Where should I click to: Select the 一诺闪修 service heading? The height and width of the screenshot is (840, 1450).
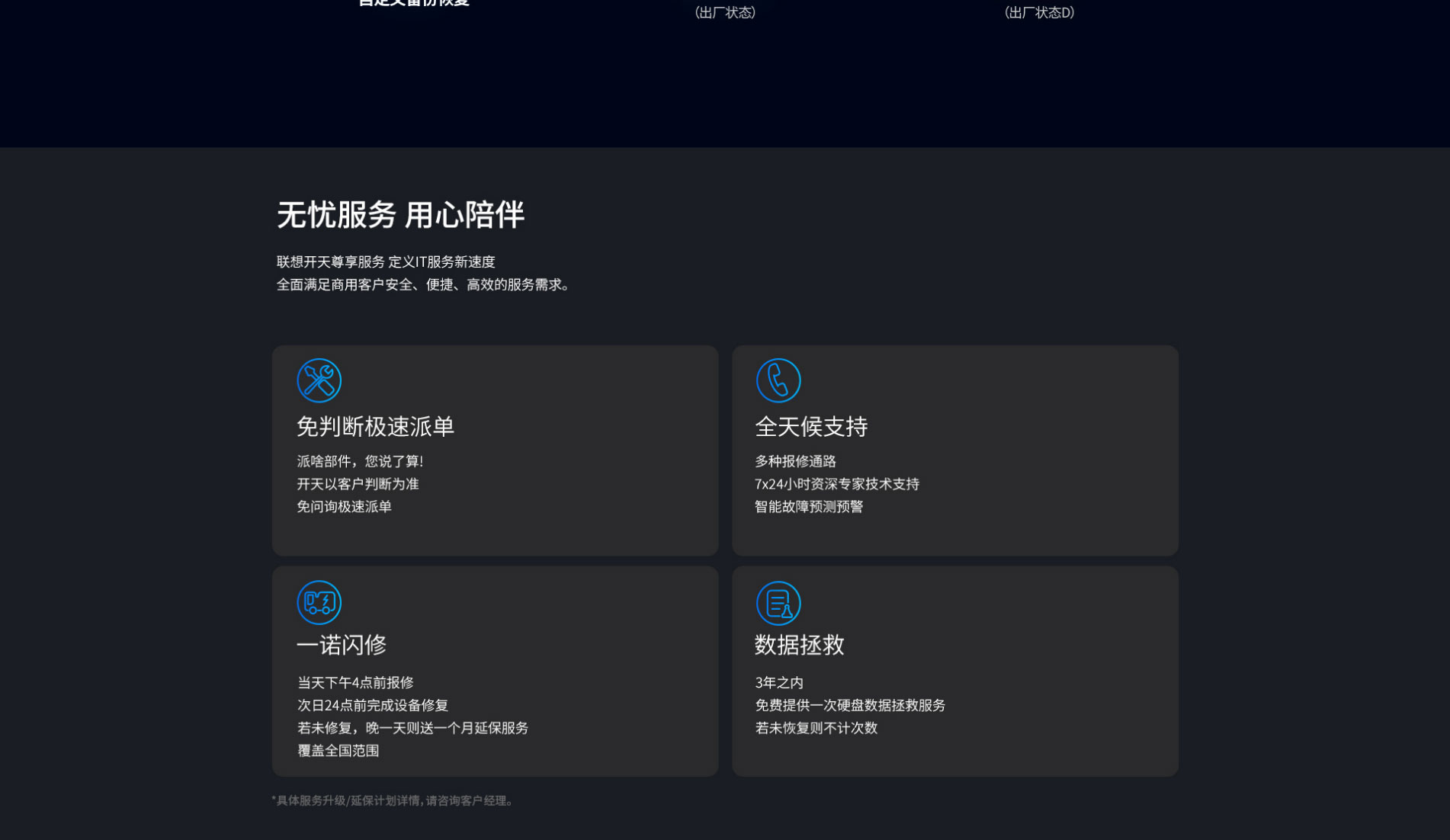click(x=342, y=646)
